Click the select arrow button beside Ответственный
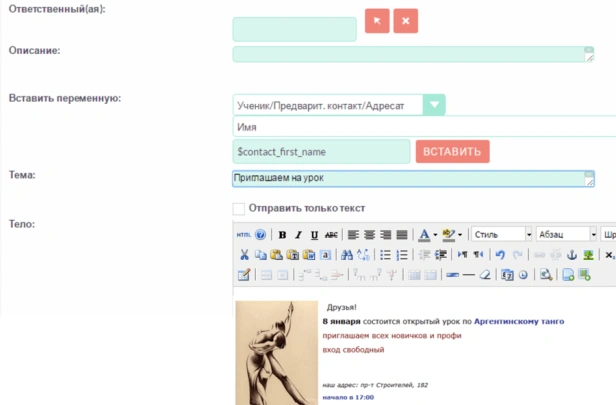This screenshot has width=616, height=405. (x=377, y=21)
